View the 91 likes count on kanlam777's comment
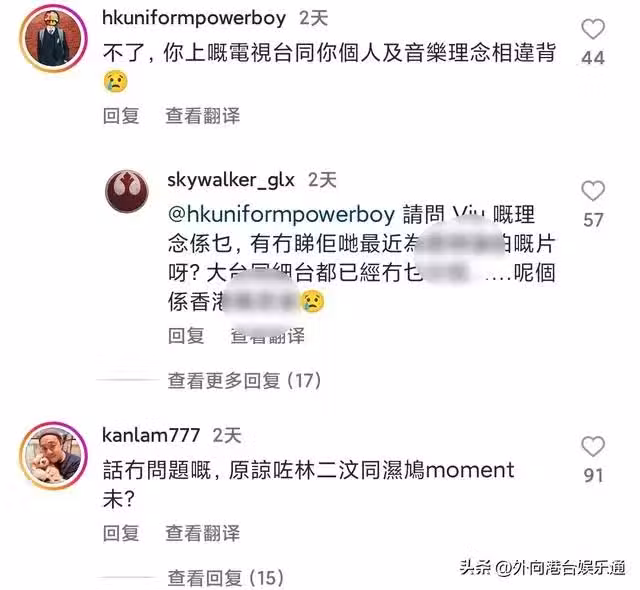 [x=593, y=475]
